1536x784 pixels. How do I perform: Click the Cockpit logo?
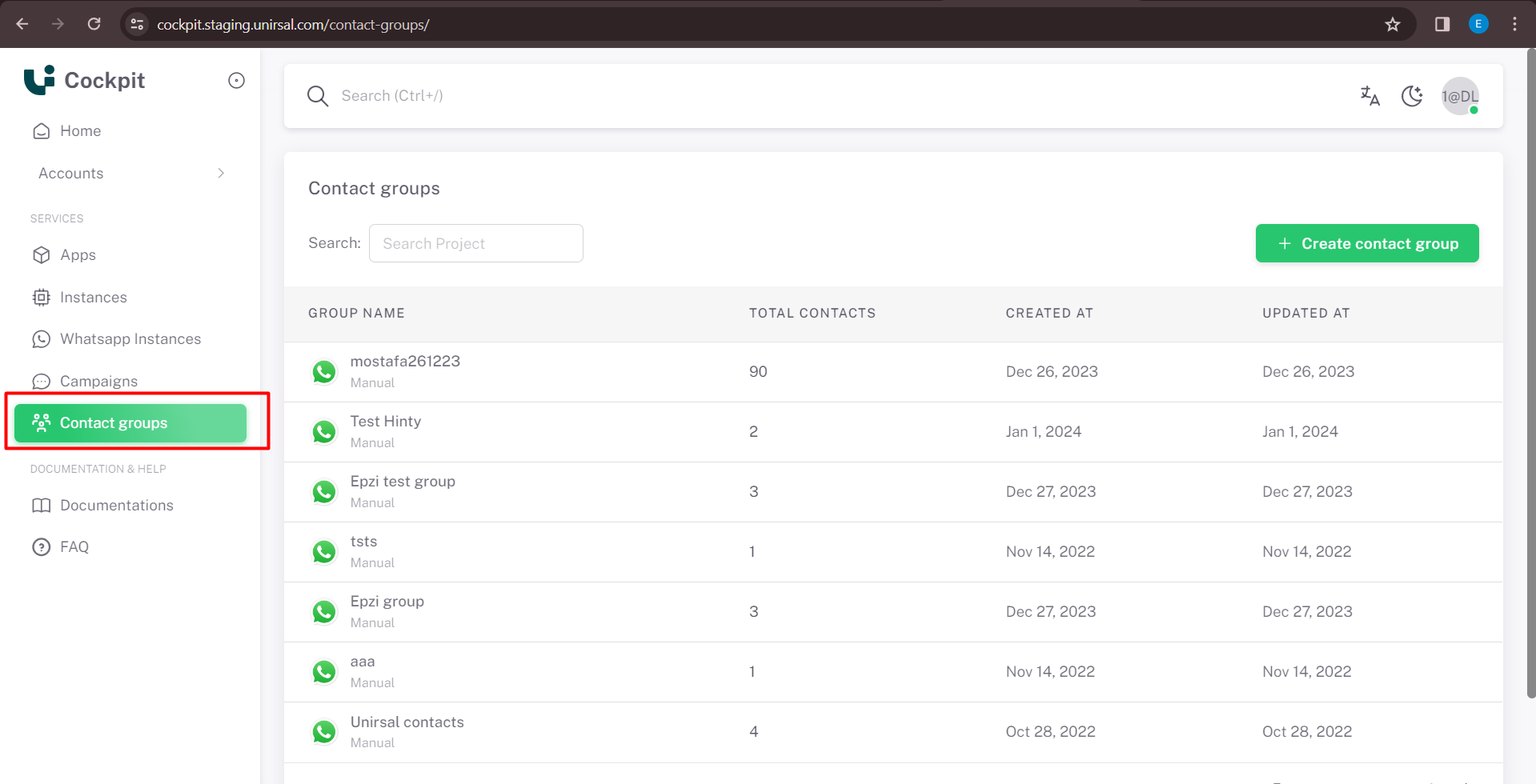click(x=84, y=80)
